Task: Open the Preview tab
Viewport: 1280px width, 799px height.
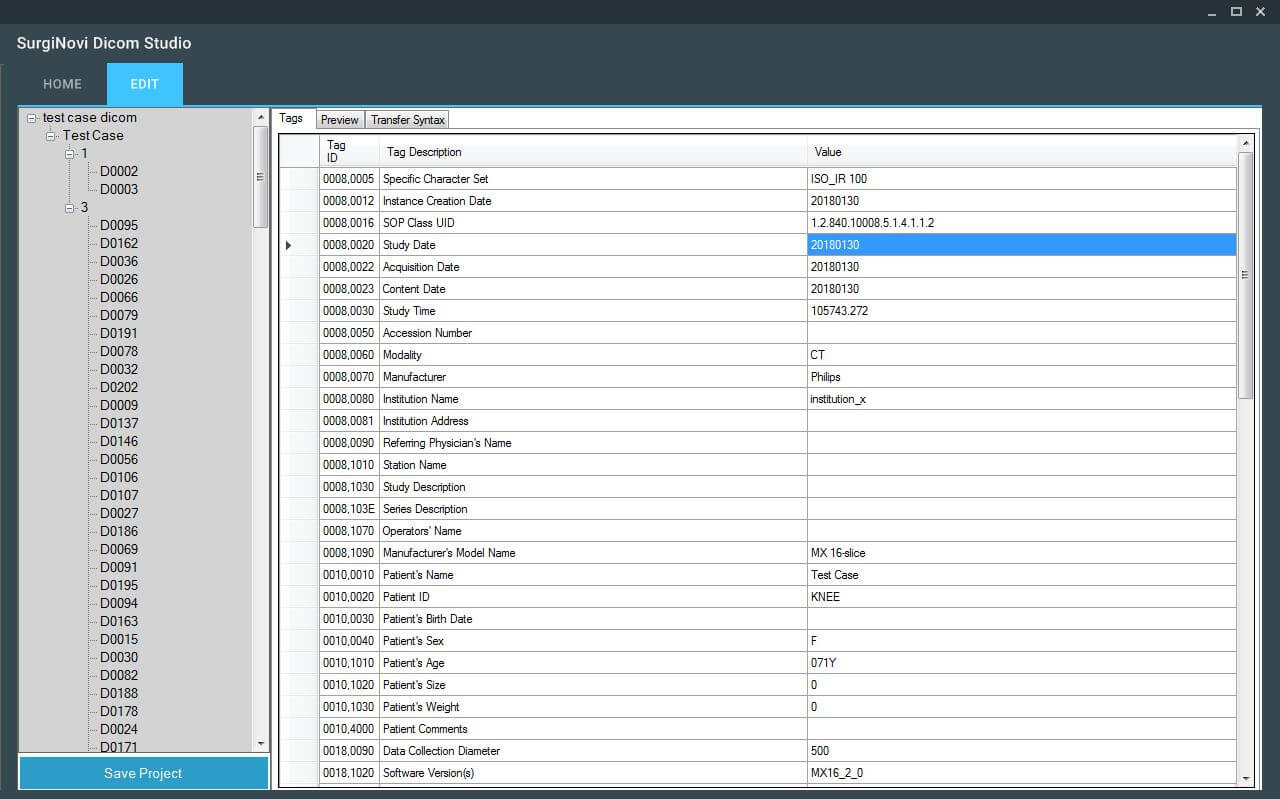Action: (339, 120)
